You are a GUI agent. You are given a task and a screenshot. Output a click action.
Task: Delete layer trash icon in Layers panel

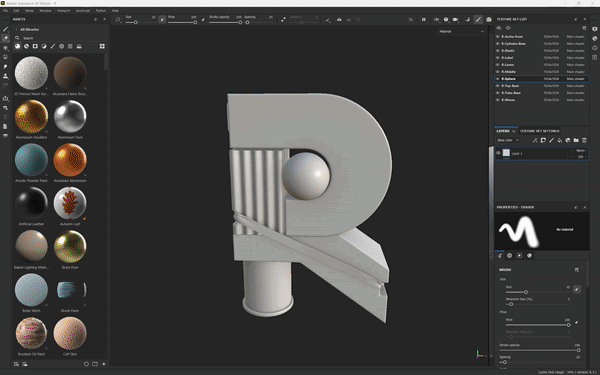584,140
